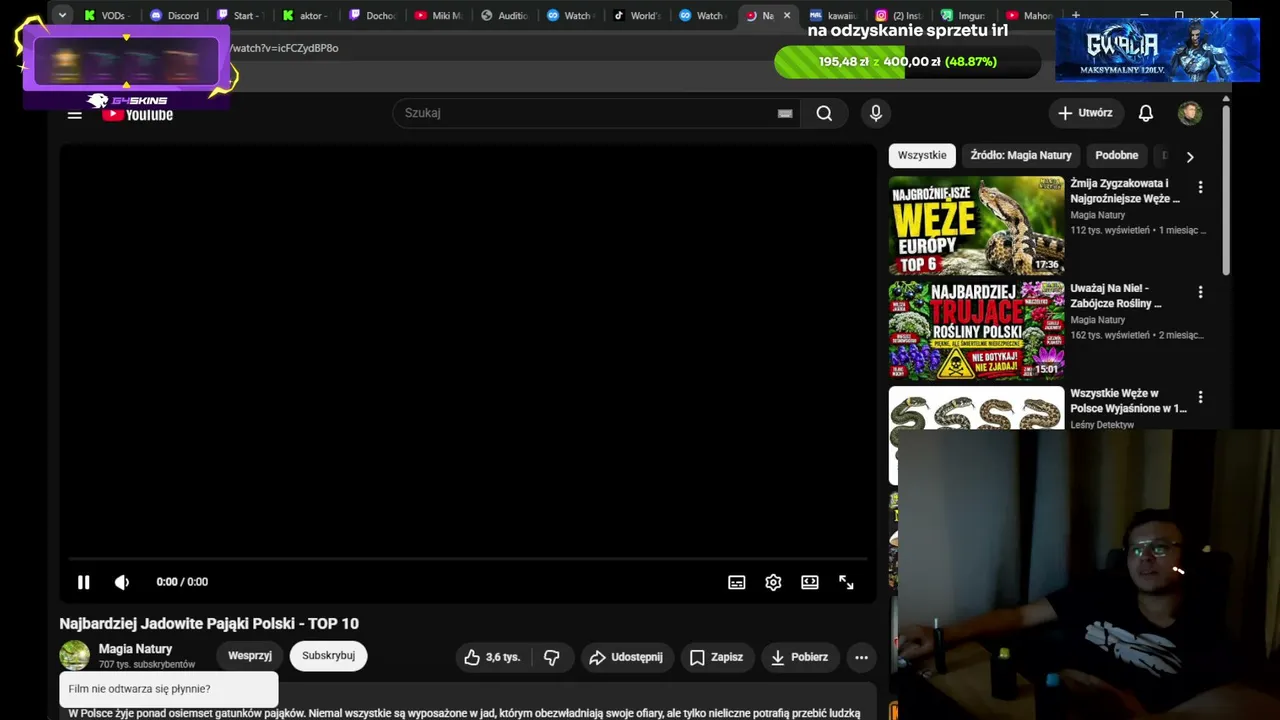This screenshot has width=1280, height=720.
Task: Select the Źródło: Magia Natury chip
Action: (x=1021, y=155)
